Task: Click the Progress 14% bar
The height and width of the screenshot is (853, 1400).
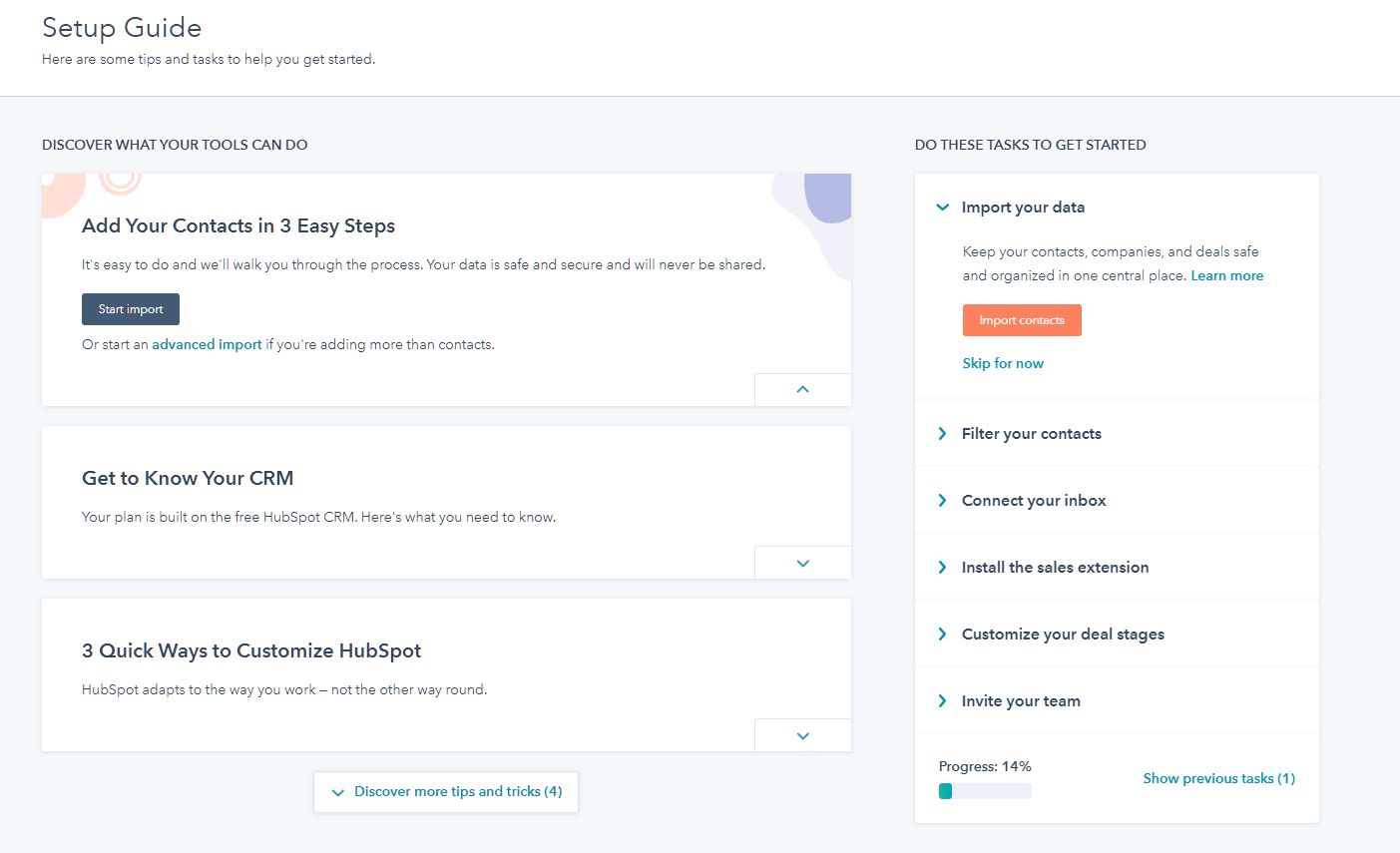Action: [x=985, y=791]
